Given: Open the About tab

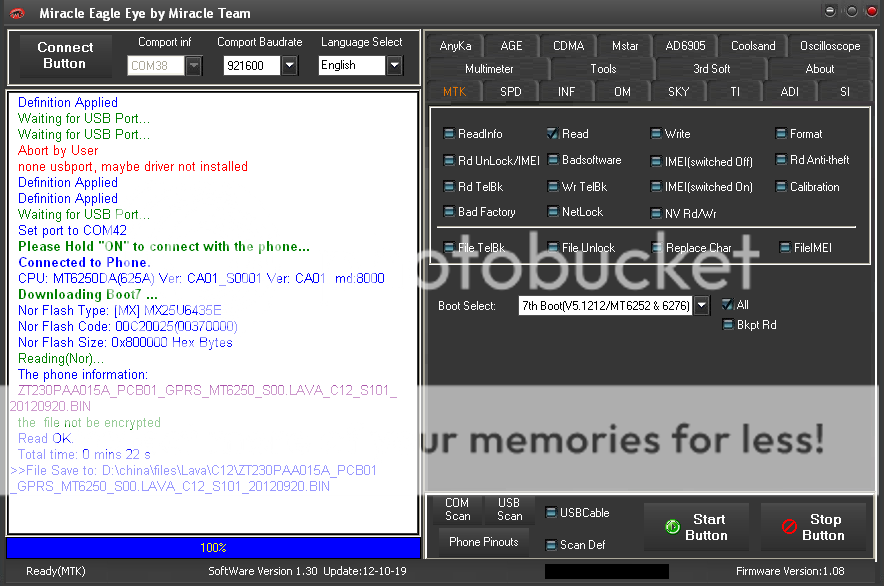Looking at the screenshot, I should pos(820,69).
